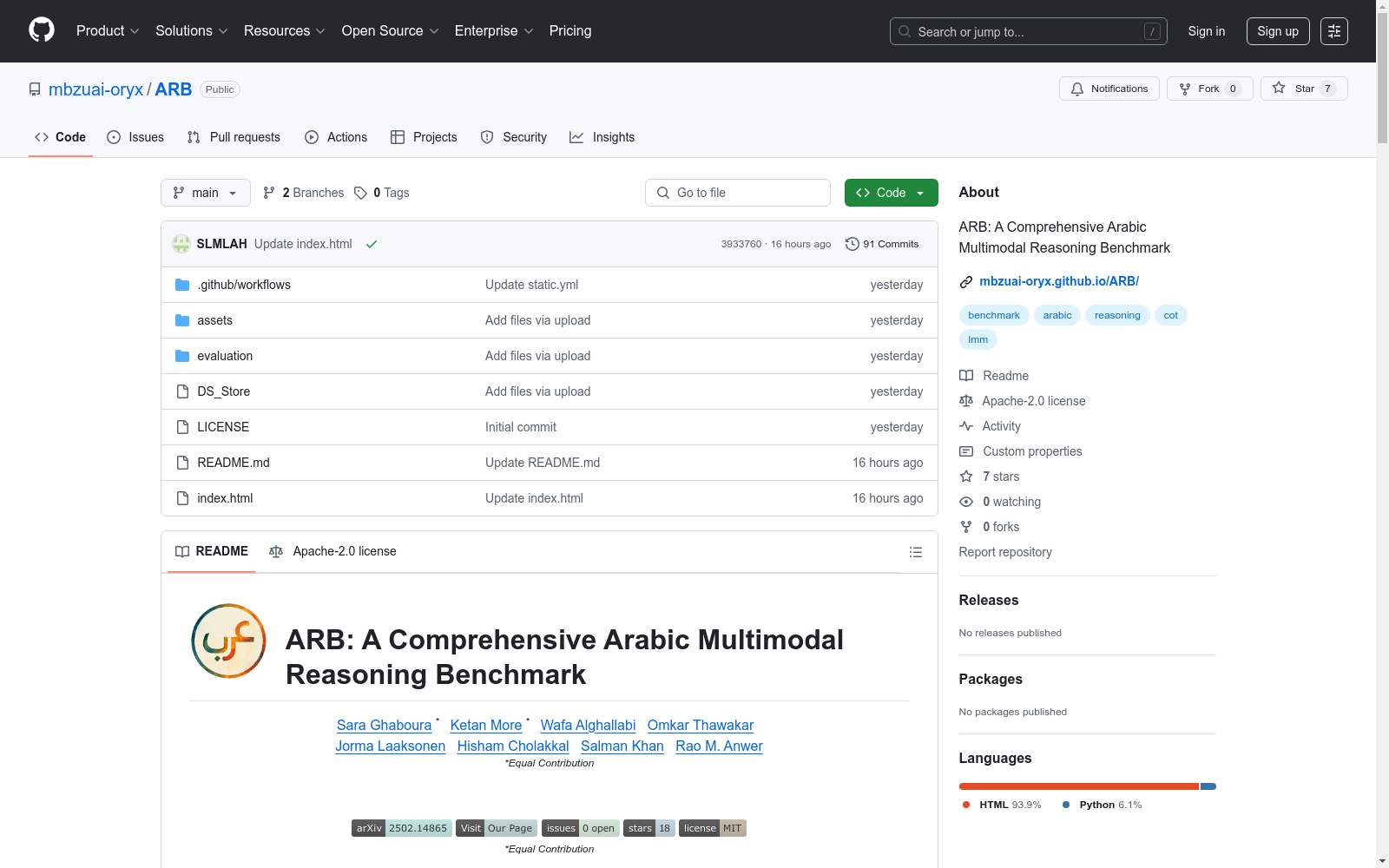The height and width of the screenshot is (868, 1389).
Task: Open commit hash 3933760
Action: click(741, 244)
